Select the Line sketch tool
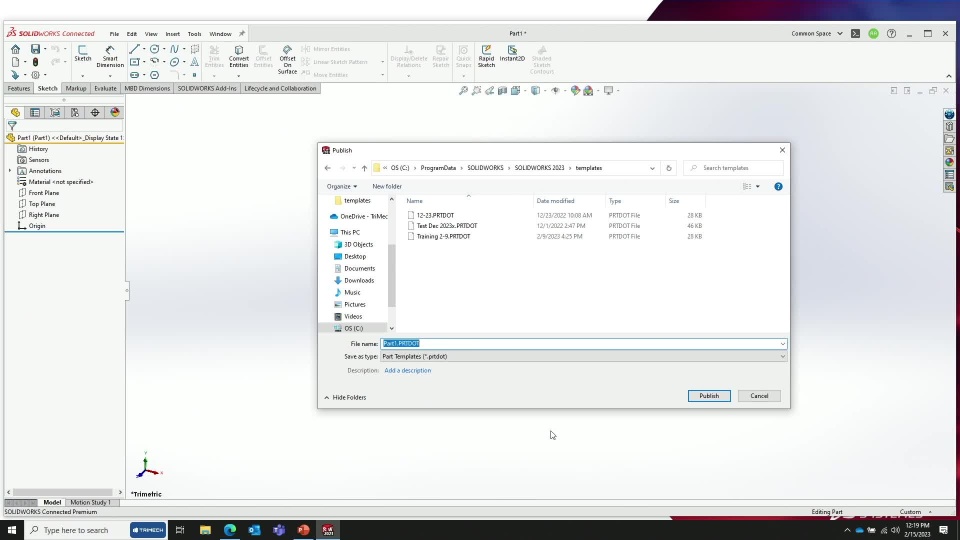Viewport: 960px width, 540px height. (x=134, y=49)
